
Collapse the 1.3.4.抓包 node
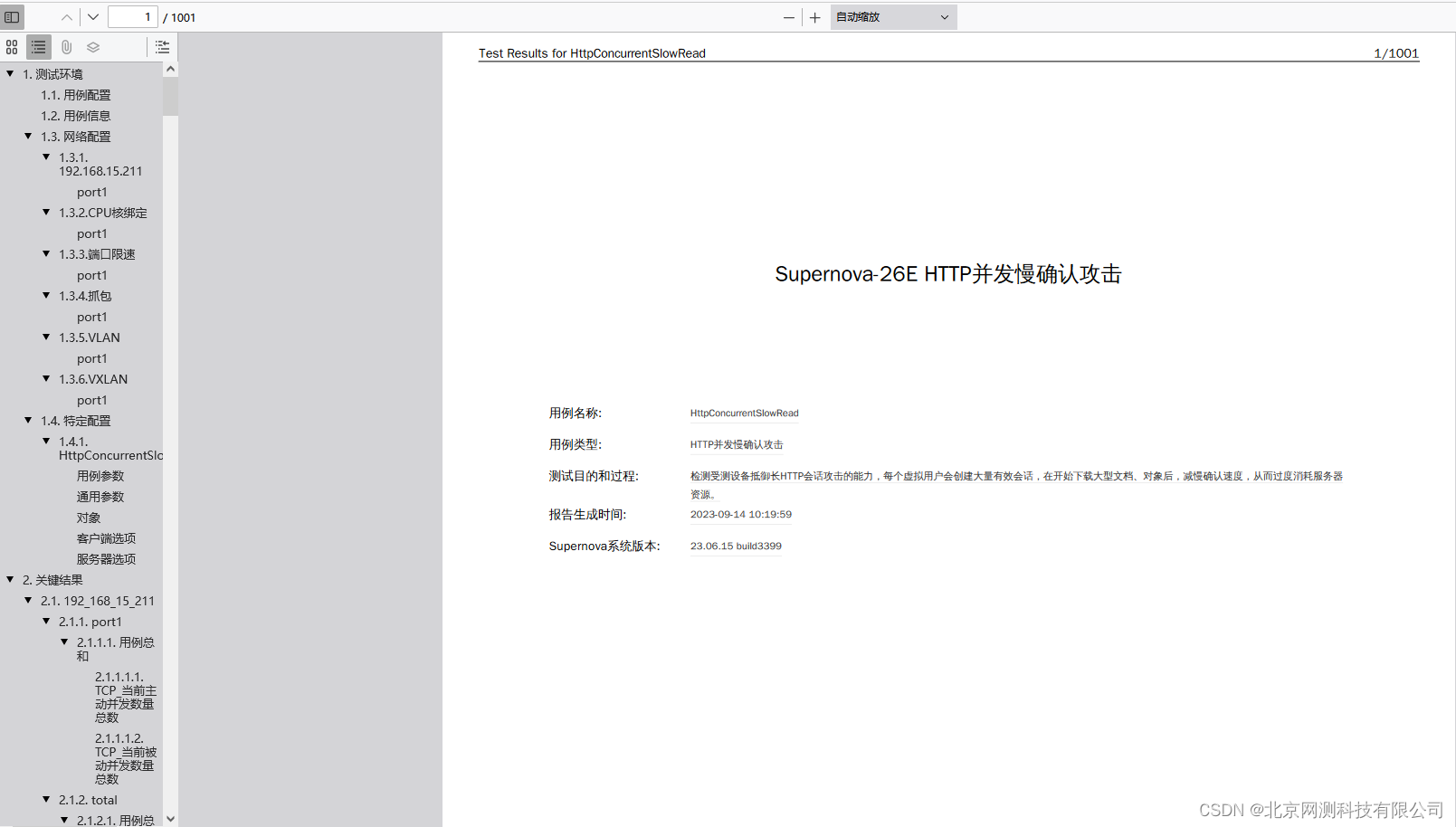point(46,295)
